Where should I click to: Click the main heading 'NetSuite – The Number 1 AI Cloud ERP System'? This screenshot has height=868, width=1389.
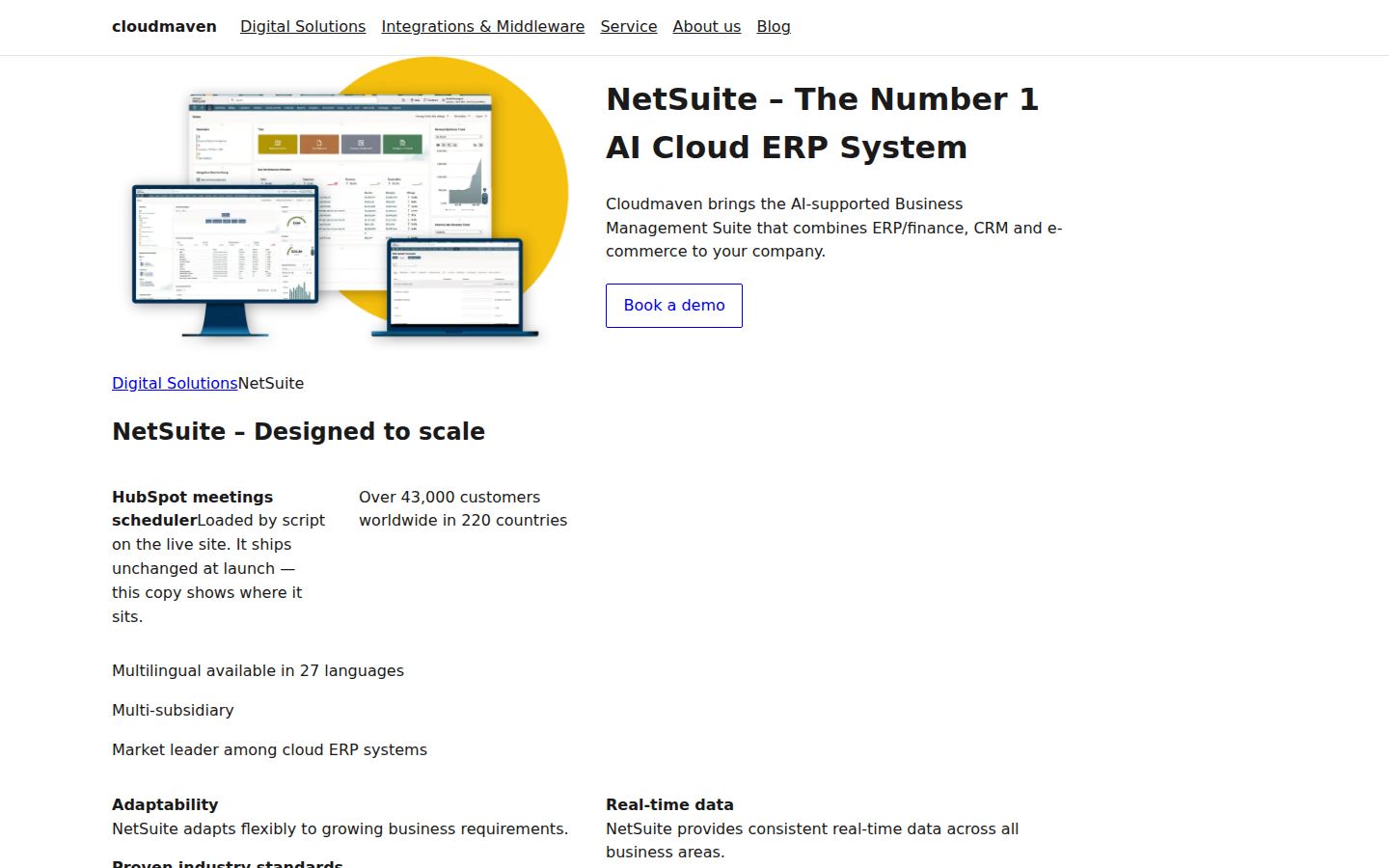822,123
